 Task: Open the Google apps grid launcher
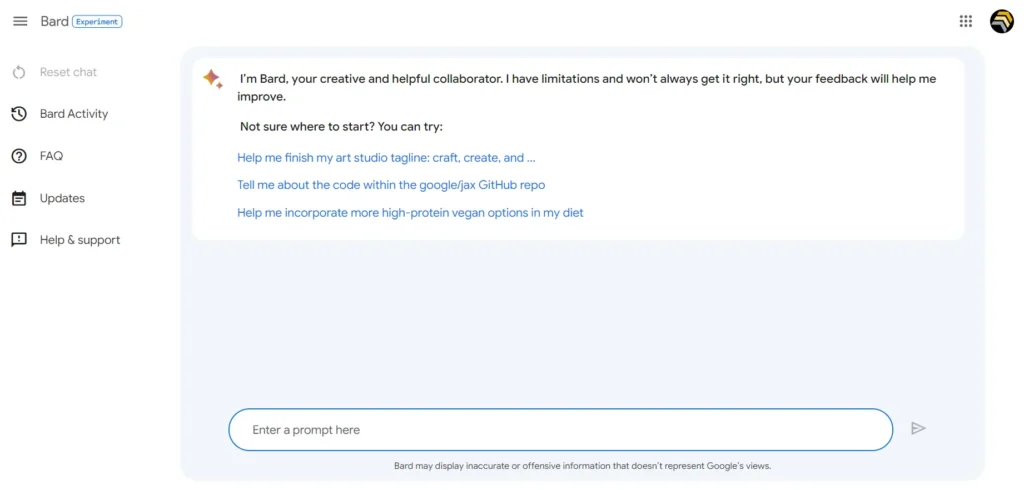coord(965,21)
